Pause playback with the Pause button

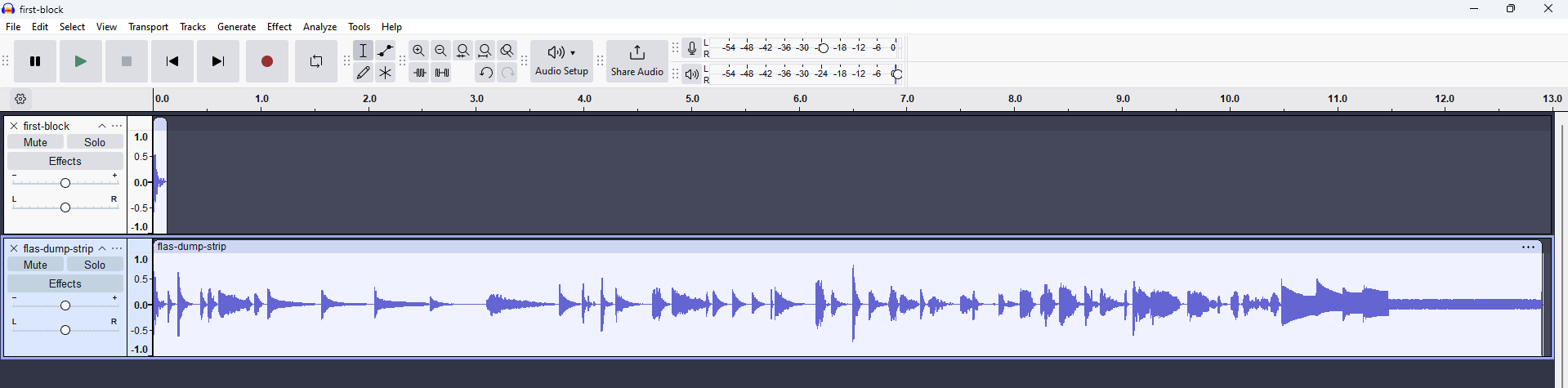click(35, 61)
